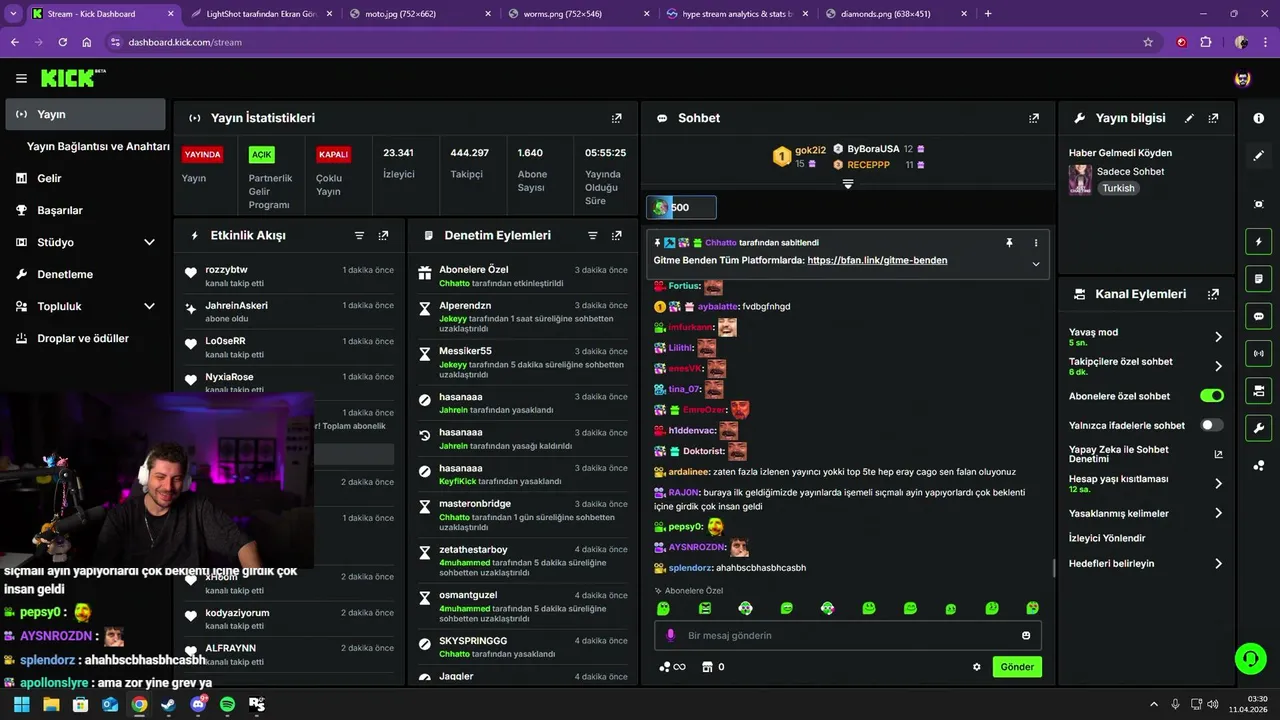Click the Bir mesaj gönderin field
This screenshot has width=1280, height=720.
848,635
